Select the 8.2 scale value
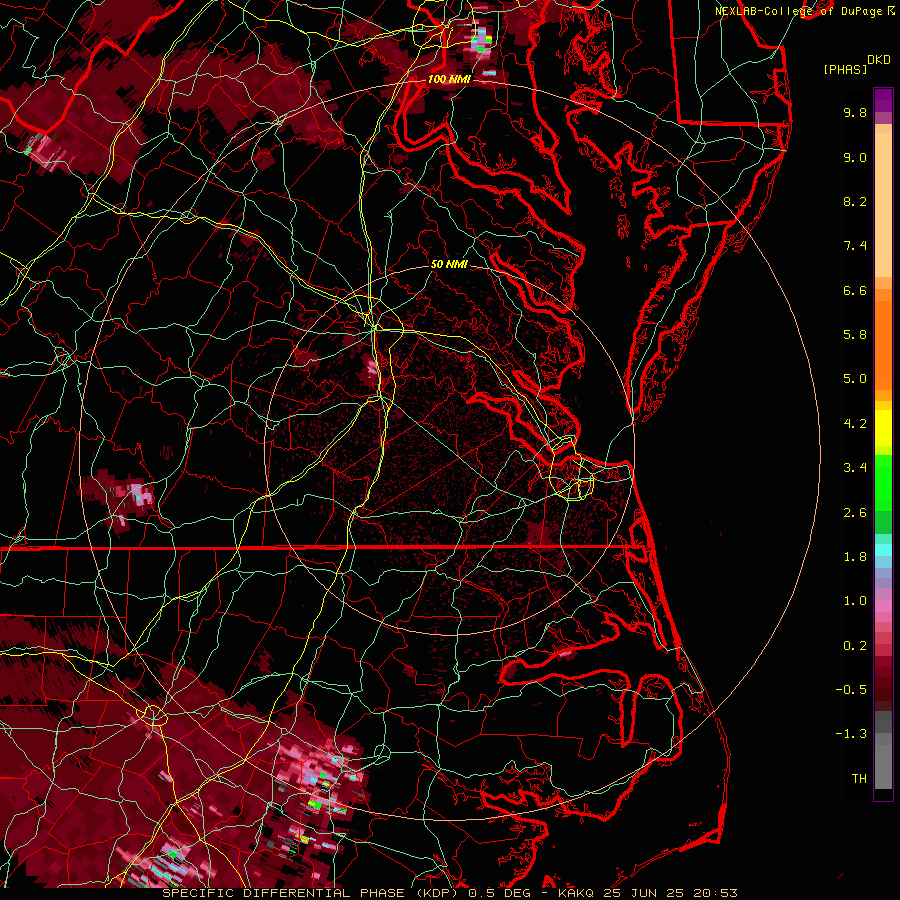900x900 pixels. point(855,201)
